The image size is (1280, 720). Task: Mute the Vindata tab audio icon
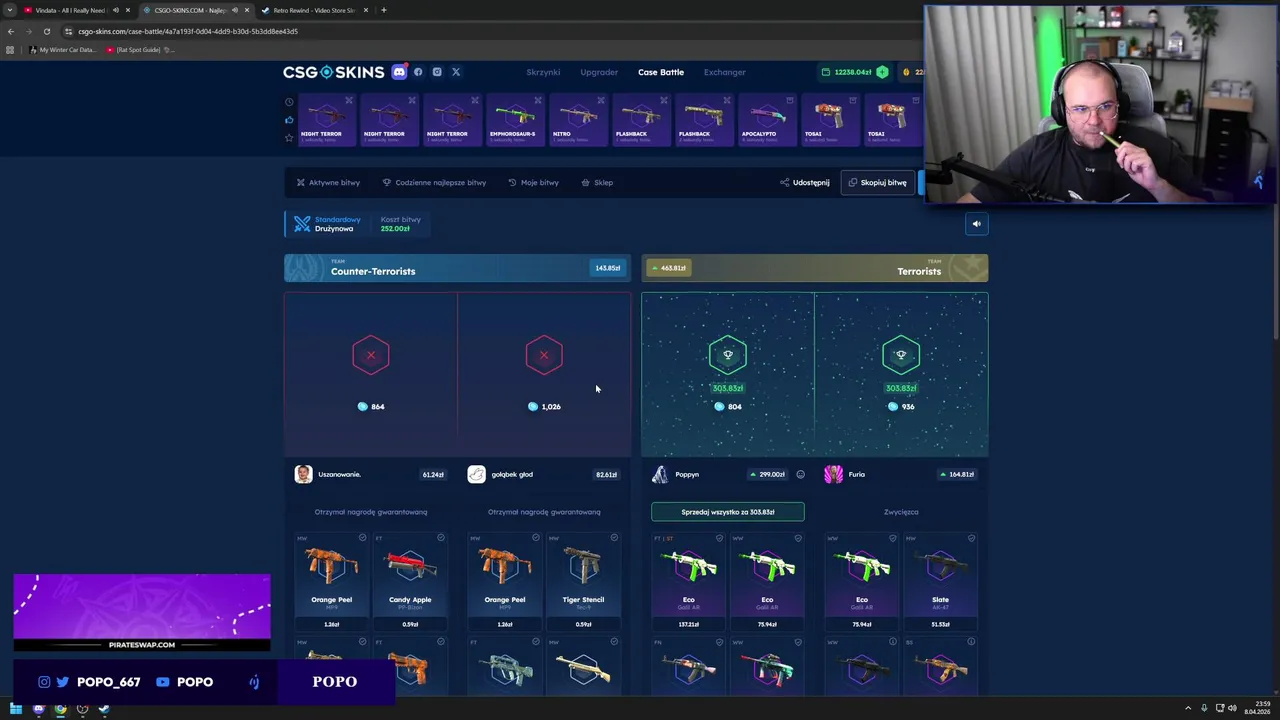click(x=115, y=10)
